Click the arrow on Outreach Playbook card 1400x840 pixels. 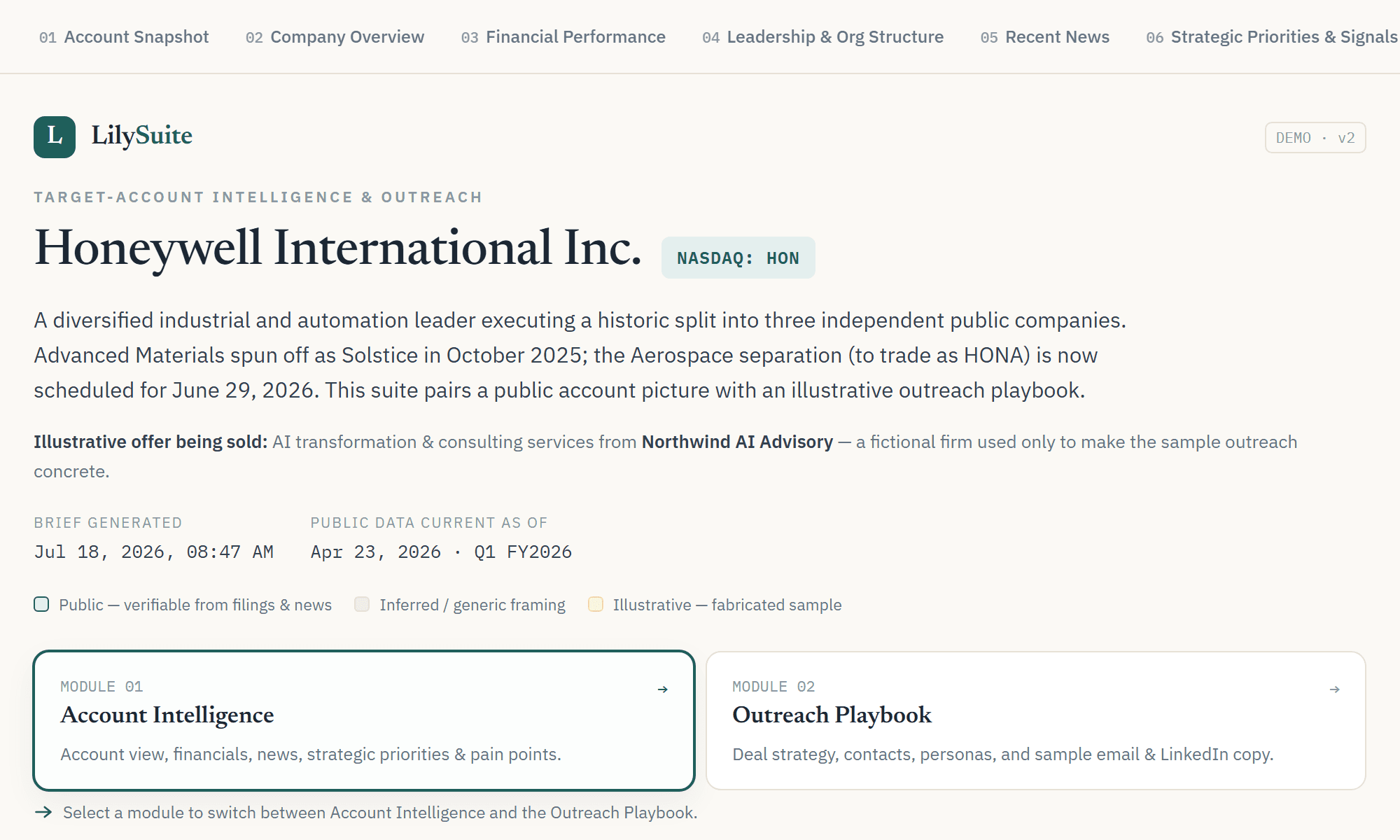pyautogui.click(x=1335, y=689)
